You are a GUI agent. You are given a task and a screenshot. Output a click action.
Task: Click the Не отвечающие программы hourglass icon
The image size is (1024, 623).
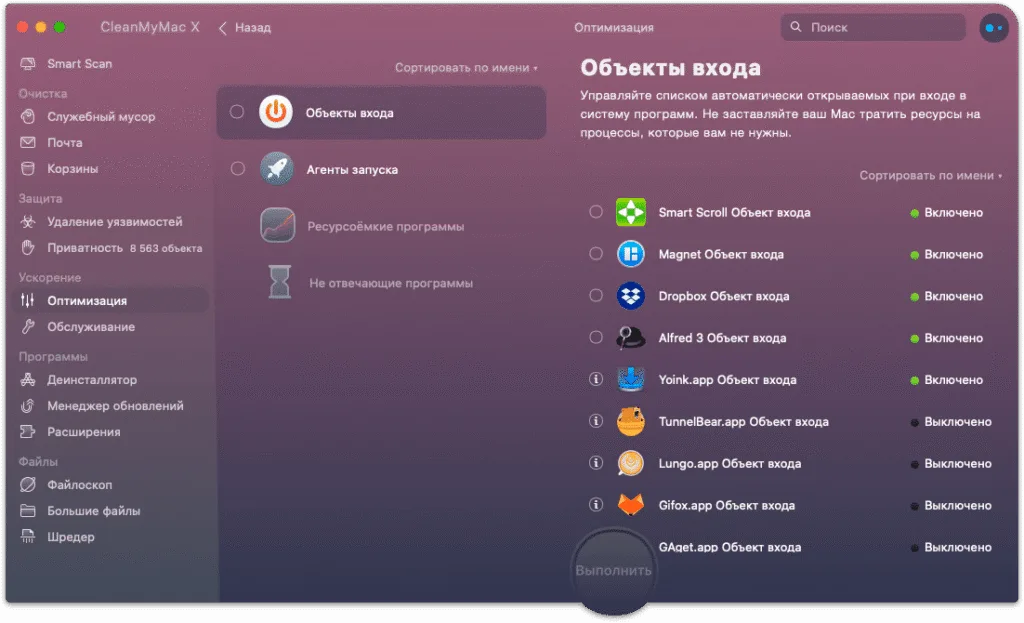pos(280,282)
